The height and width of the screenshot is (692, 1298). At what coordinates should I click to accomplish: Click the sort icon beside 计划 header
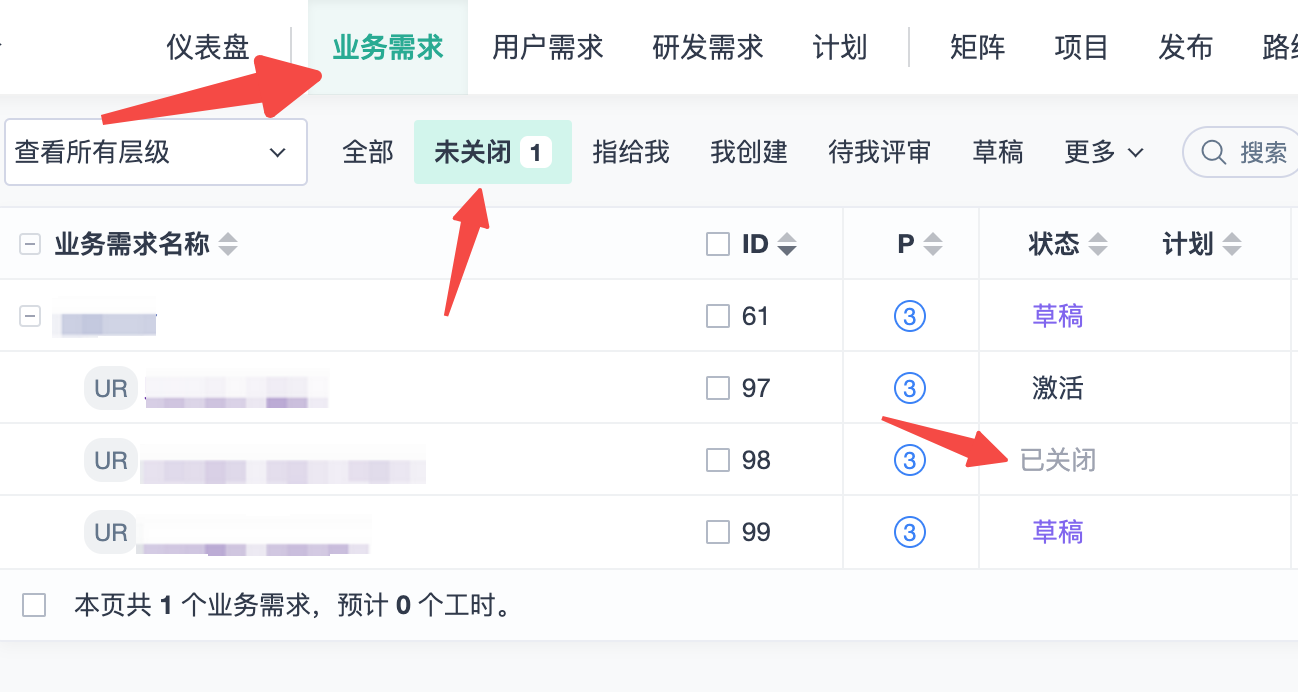pos(1232,244)
